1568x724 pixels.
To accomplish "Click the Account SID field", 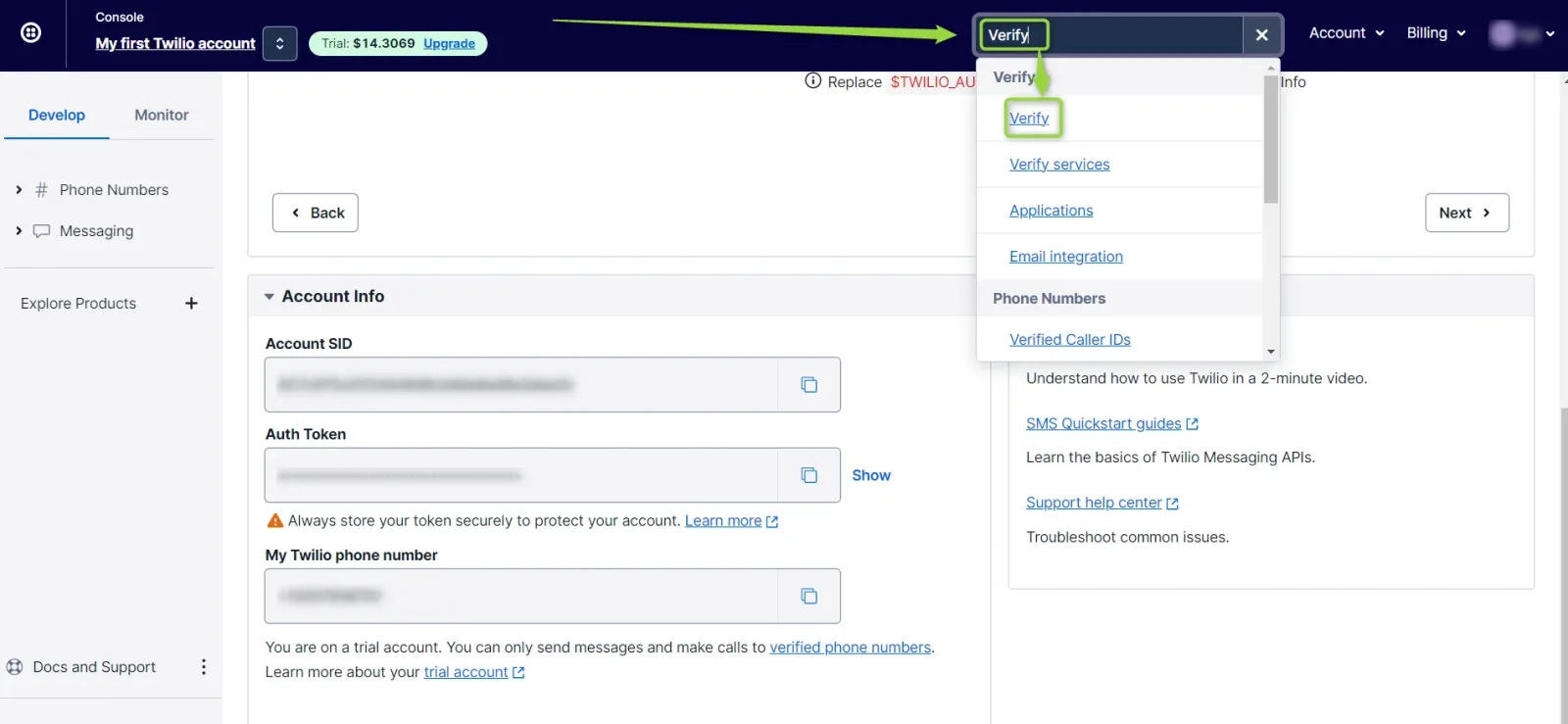I will [521, 385].
